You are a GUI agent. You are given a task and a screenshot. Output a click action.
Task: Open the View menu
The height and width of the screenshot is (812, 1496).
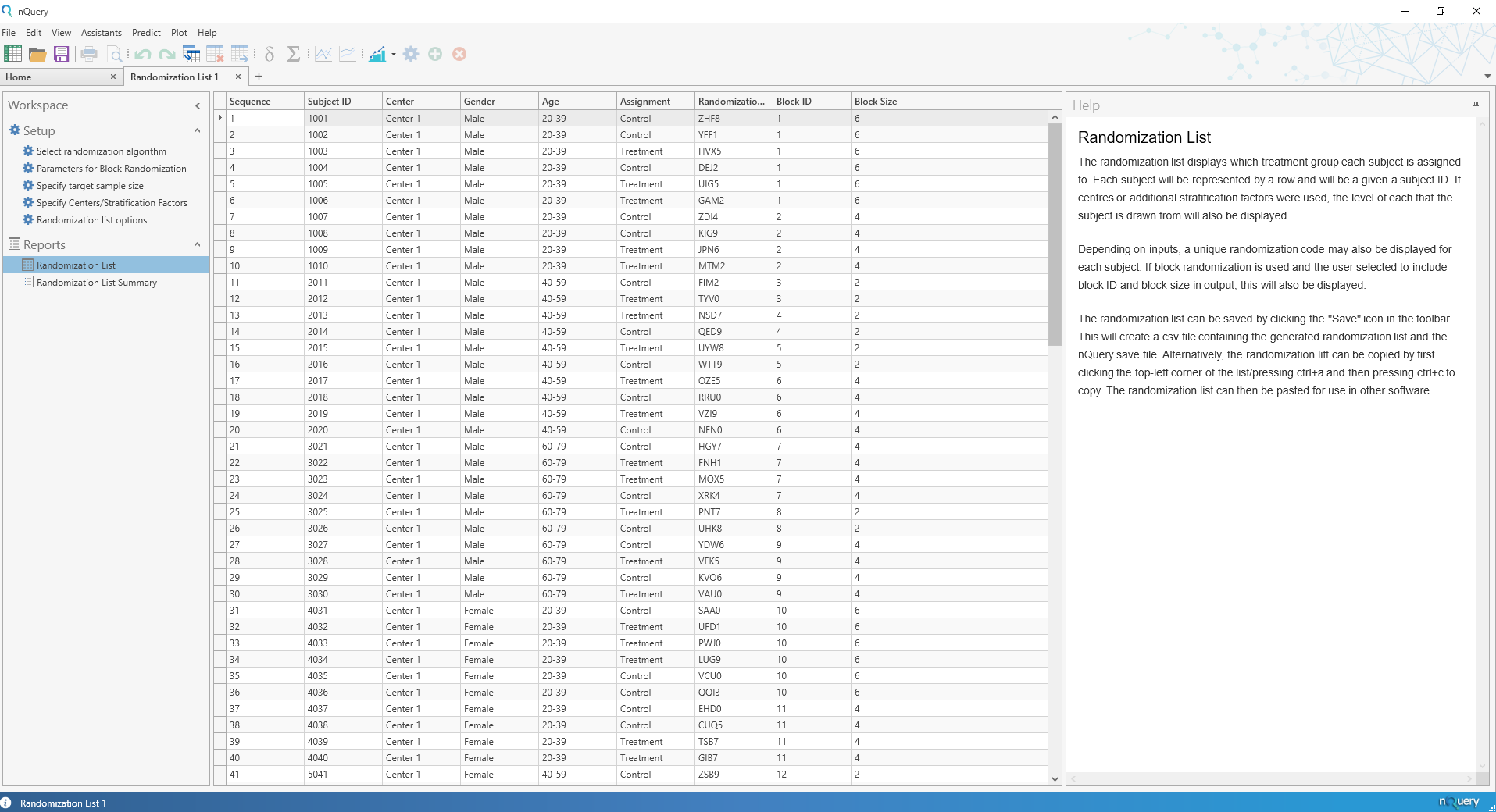click(x=61, y=33)
